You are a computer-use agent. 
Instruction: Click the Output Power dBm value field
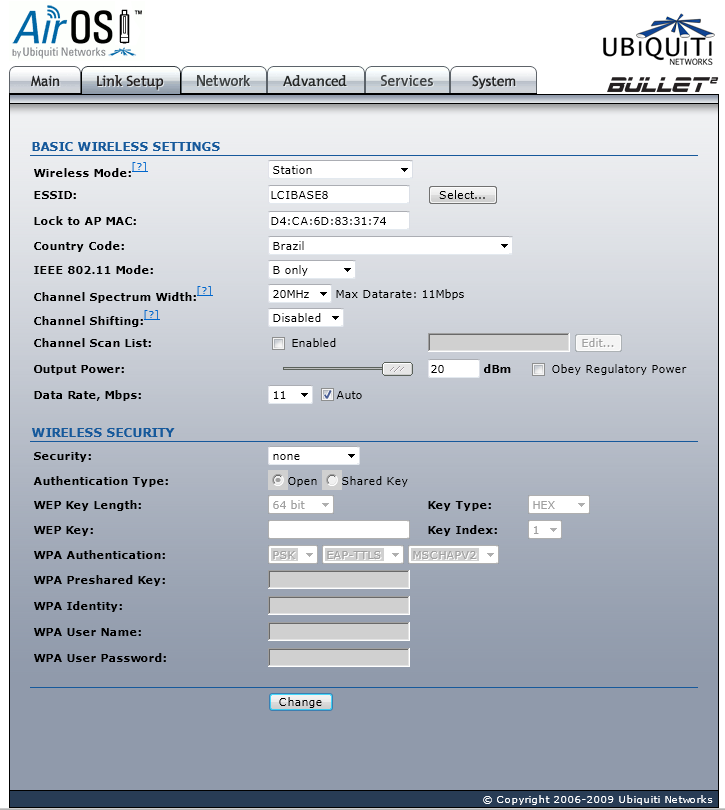[x=454, y=369]
